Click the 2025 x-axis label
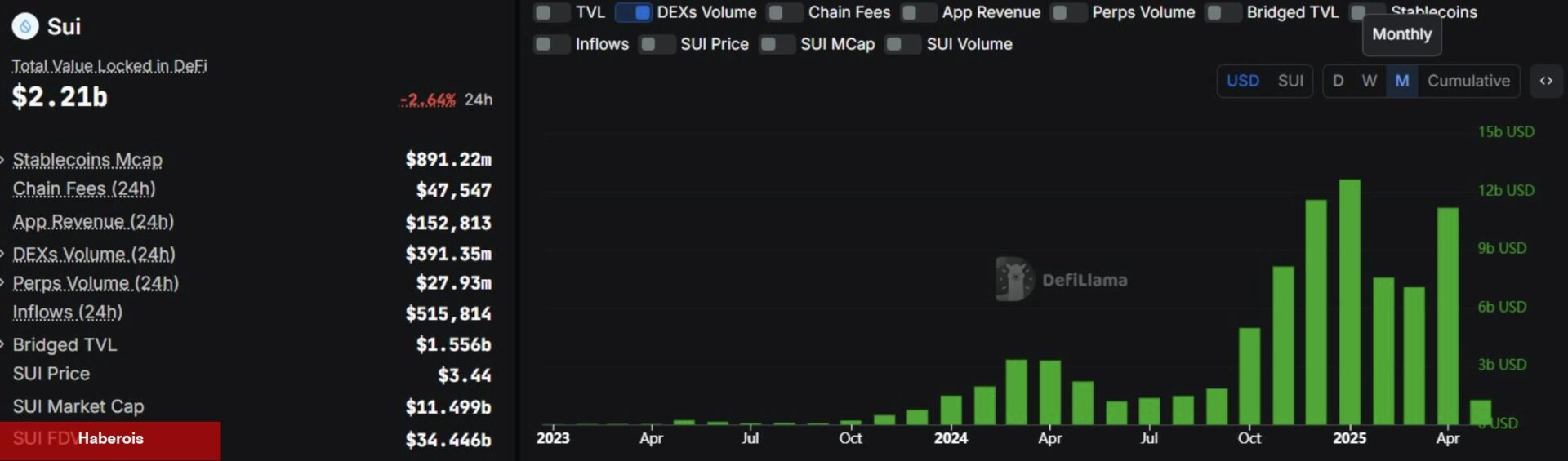 1349,438
